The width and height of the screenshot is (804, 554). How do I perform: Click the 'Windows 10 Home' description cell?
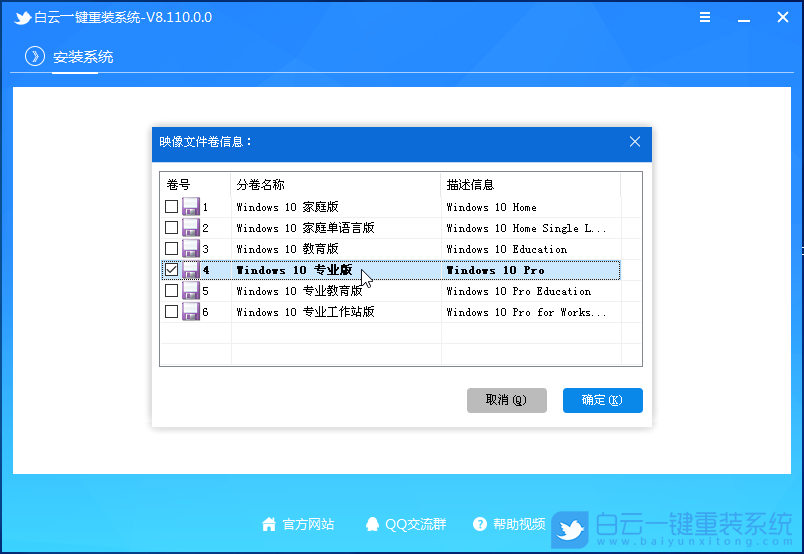[531, 207]
